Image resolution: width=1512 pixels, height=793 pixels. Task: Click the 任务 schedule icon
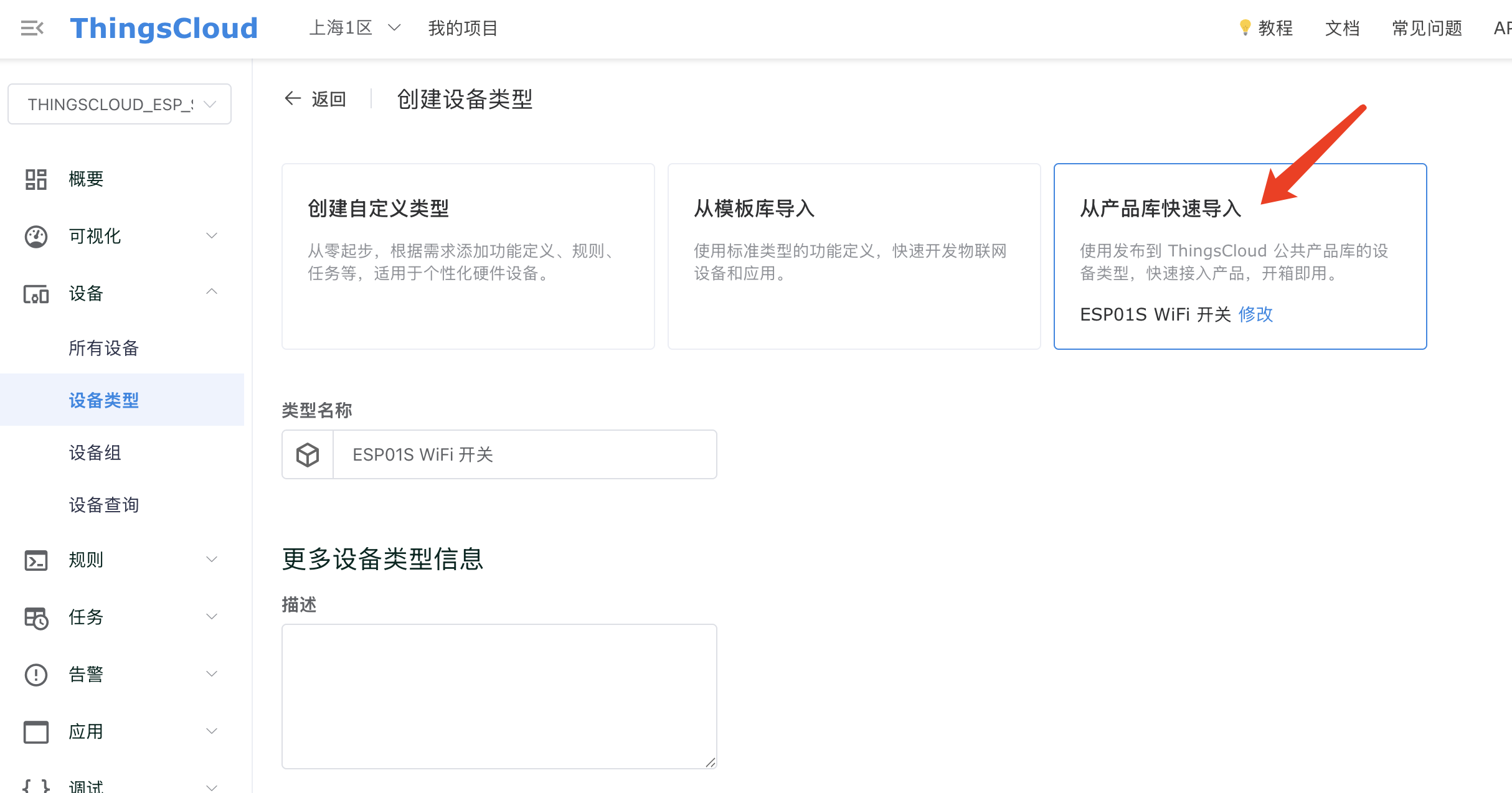36,617
